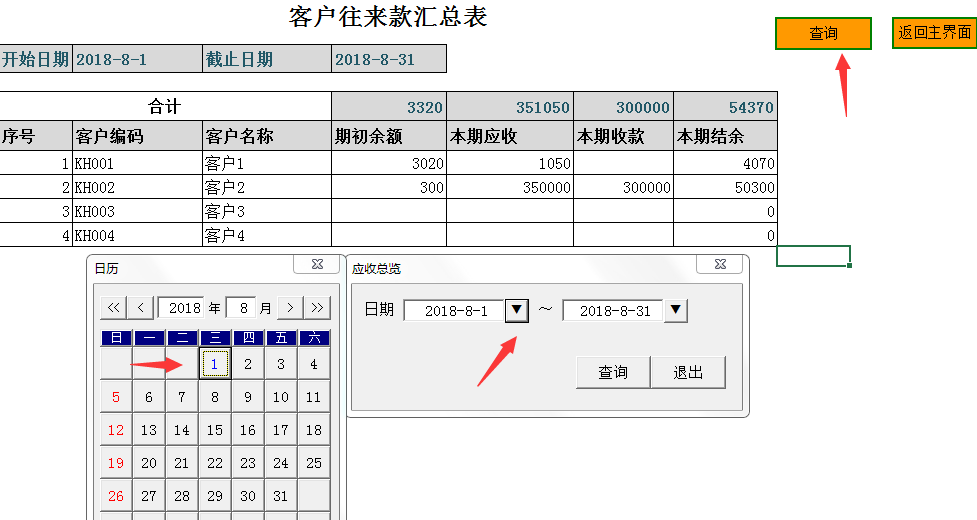Click 退出 in the 应收总览 dialog
Image resolution: width=977 pixels, height=520 pixels.
click(x=688, y=372)
